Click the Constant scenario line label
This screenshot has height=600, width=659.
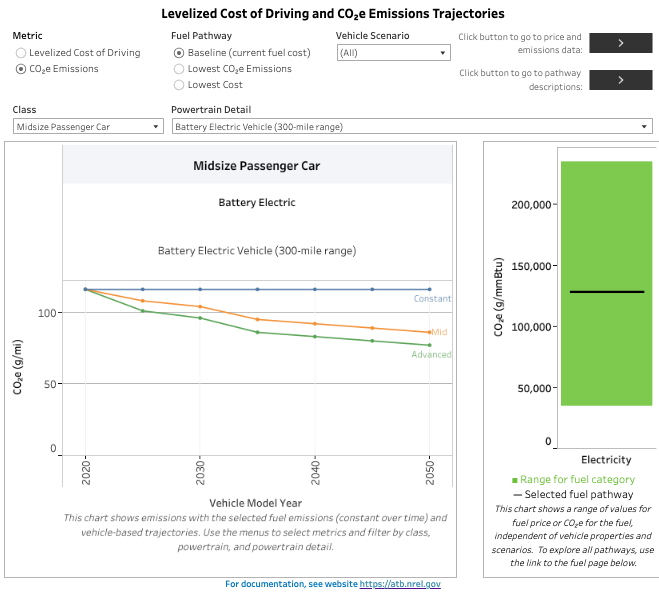point(432,299)
